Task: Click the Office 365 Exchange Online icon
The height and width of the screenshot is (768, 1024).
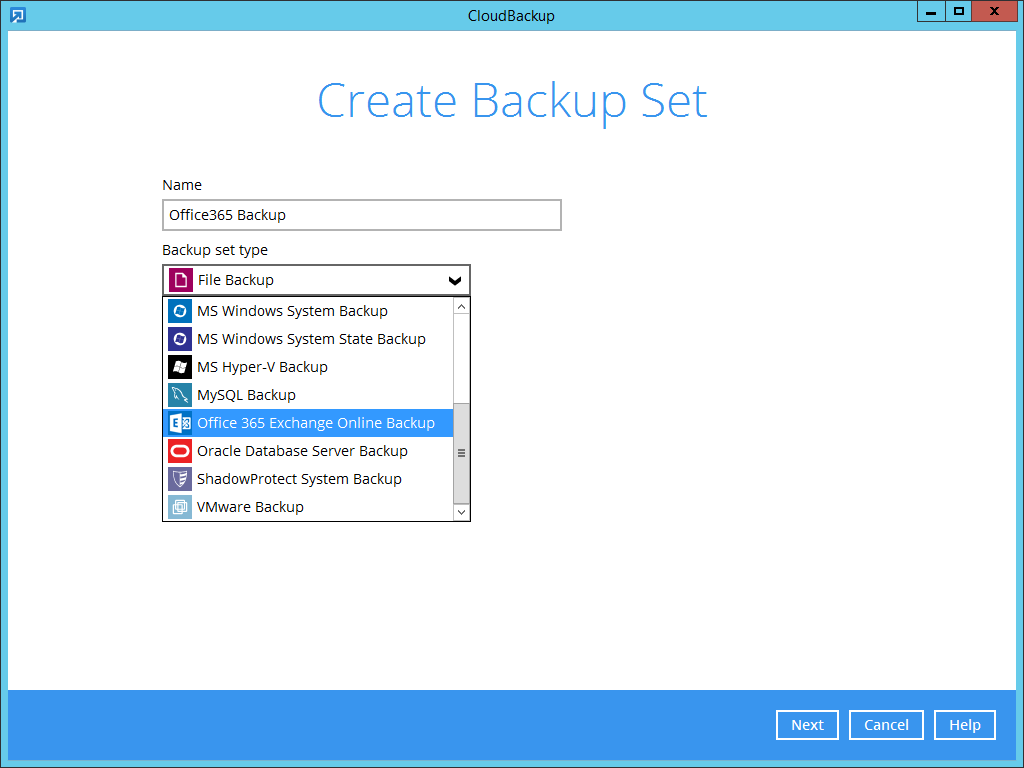Action: (180, 423)
